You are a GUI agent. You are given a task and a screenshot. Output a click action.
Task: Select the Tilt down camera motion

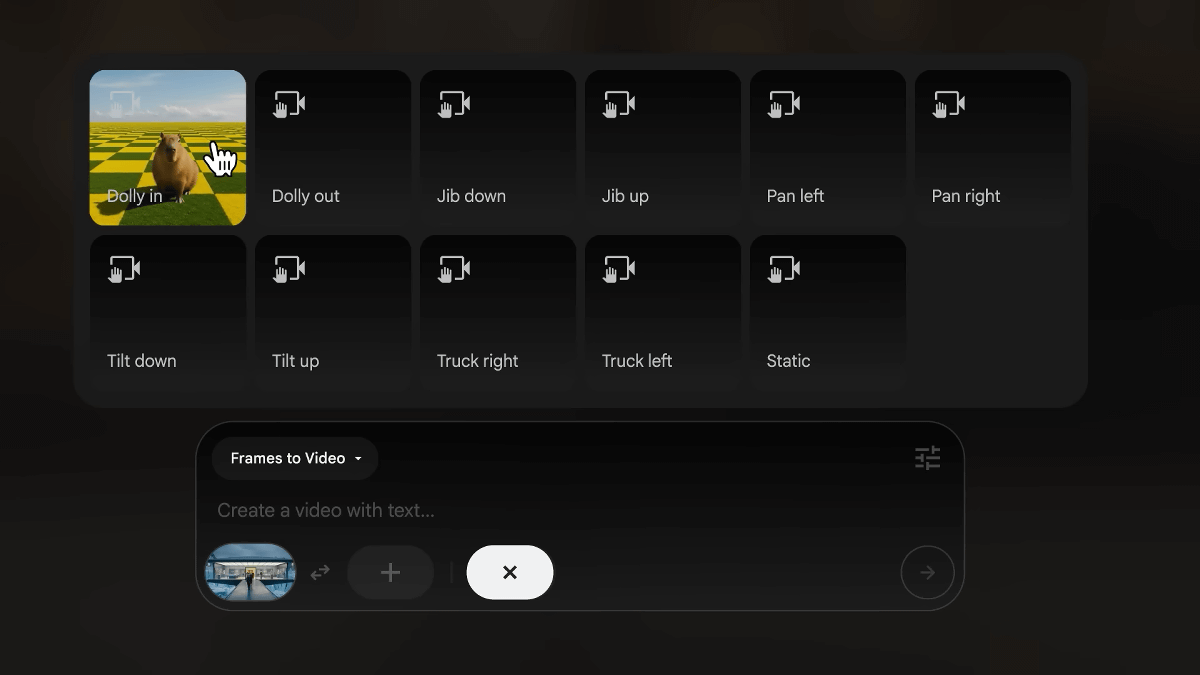click(x=168, y=313)
